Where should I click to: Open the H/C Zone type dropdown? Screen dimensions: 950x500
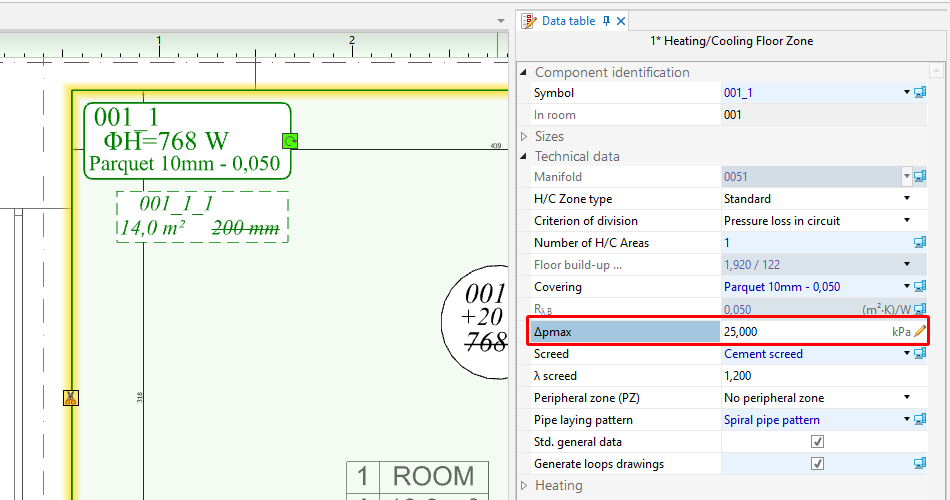coord(907,199)
